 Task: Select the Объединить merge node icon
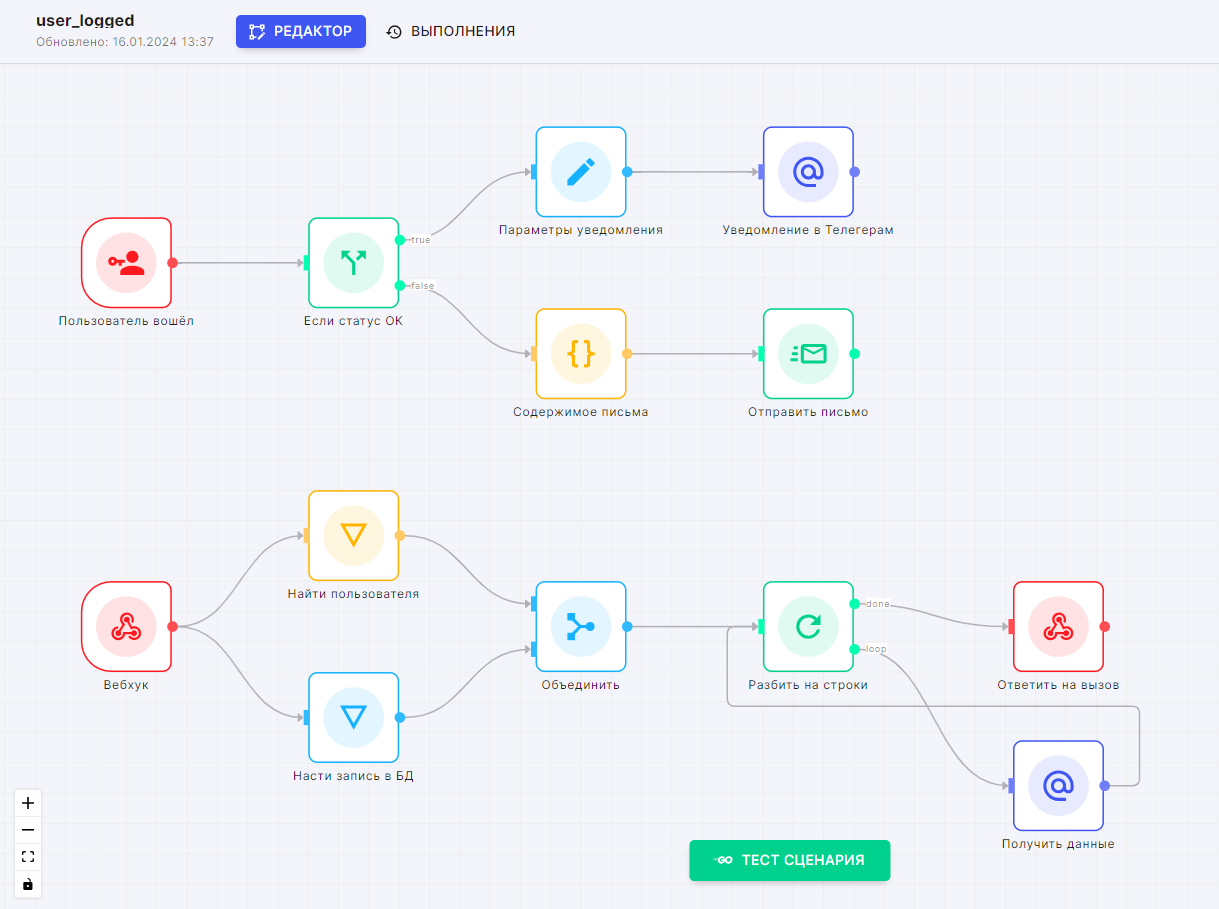pos(581,627)
